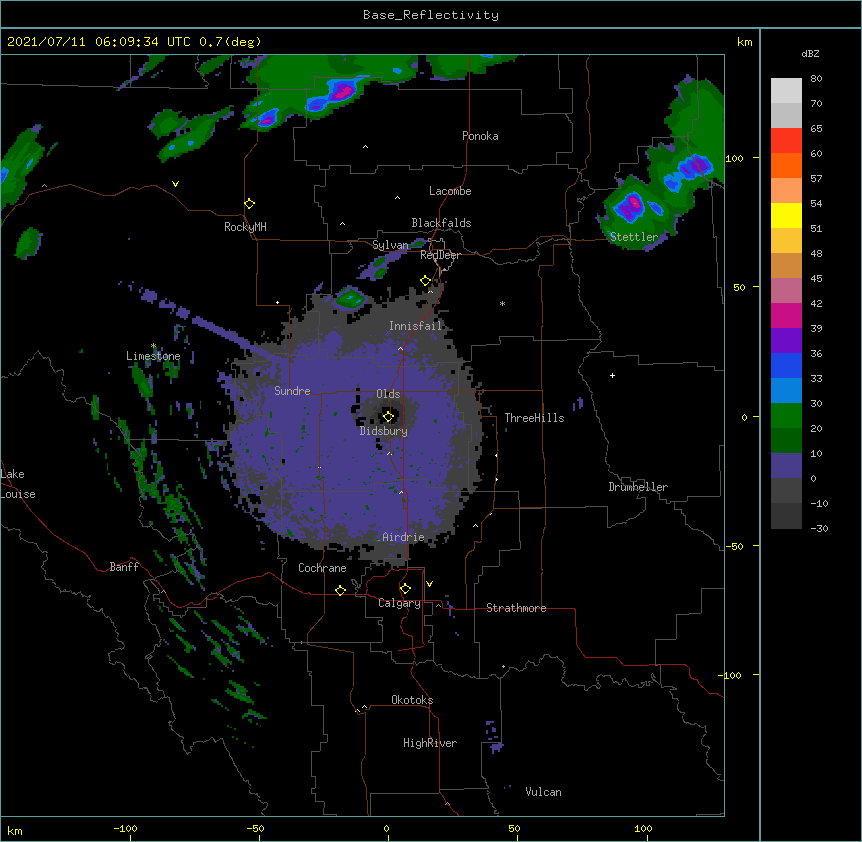The width and height of the screenshot is (862, 842).
Task: Click the Limestone label on the map
Action: click(153, 356)
